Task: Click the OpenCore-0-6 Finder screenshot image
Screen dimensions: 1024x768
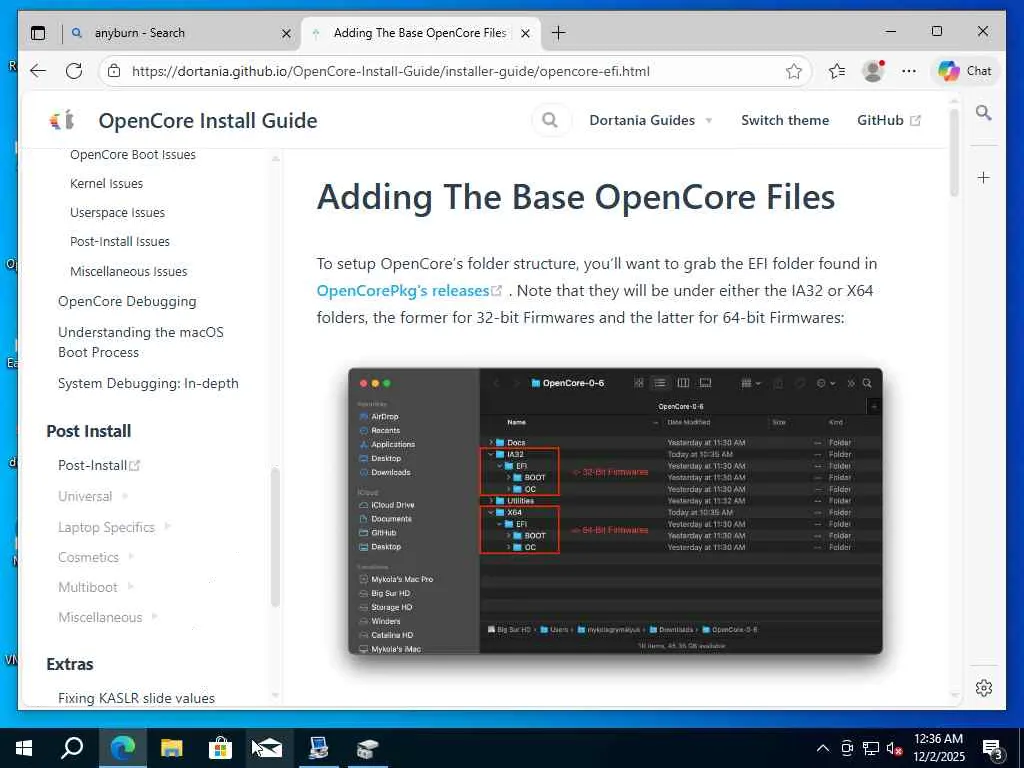Action: tap(615, 511)
